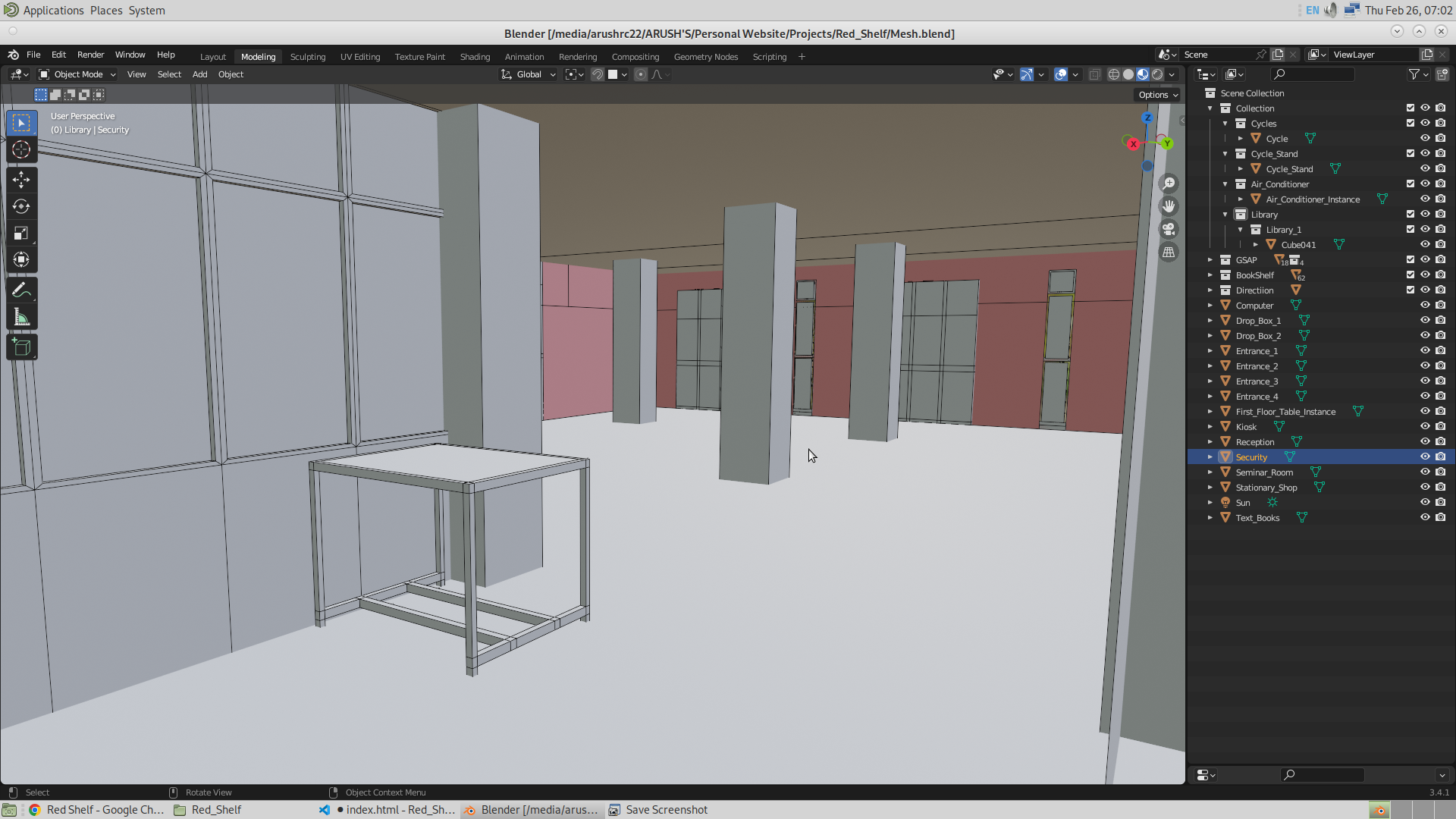Open the Render menu
The image size is (1456, 819).
tap(90, 55)
